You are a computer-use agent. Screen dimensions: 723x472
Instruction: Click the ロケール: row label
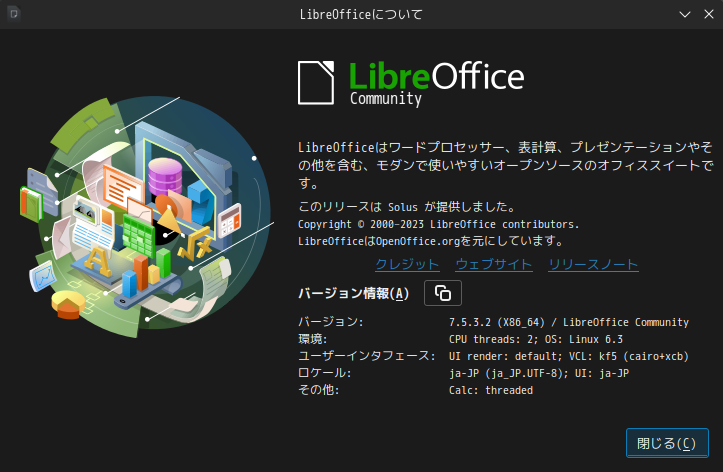[x=325, y=373]
